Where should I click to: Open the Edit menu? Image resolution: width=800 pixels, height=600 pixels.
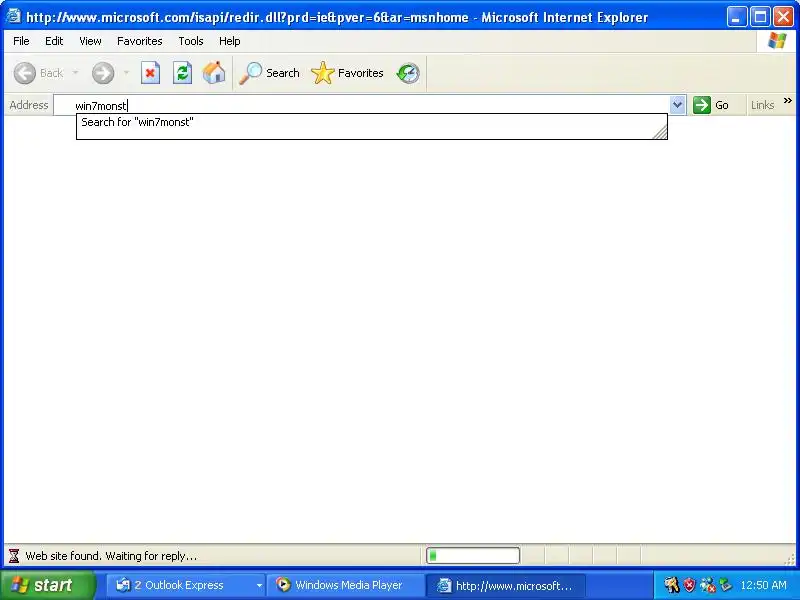click(54, 41)
